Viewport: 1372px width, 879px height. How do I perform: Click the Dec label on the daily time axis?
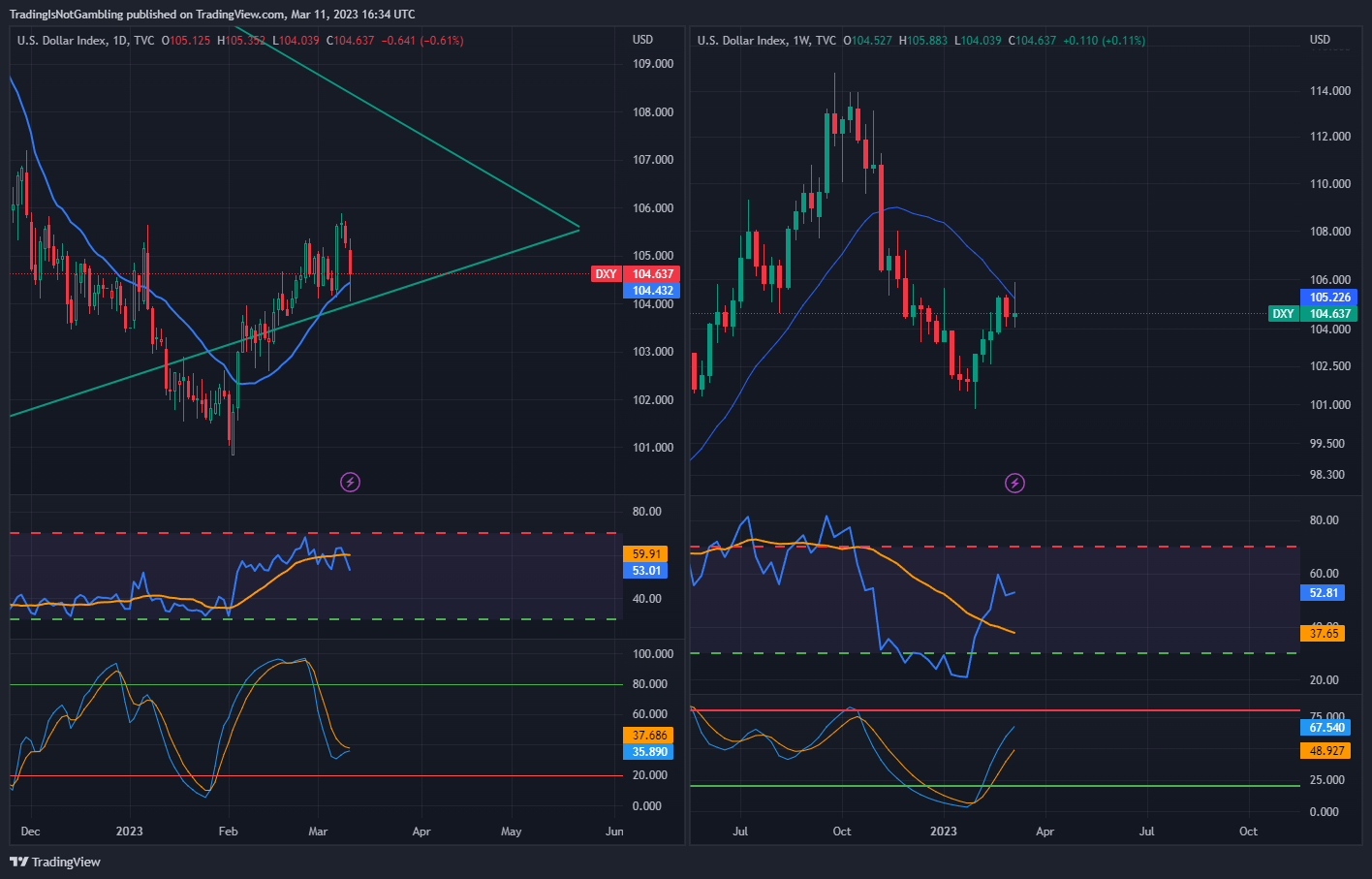click(30, 832)
